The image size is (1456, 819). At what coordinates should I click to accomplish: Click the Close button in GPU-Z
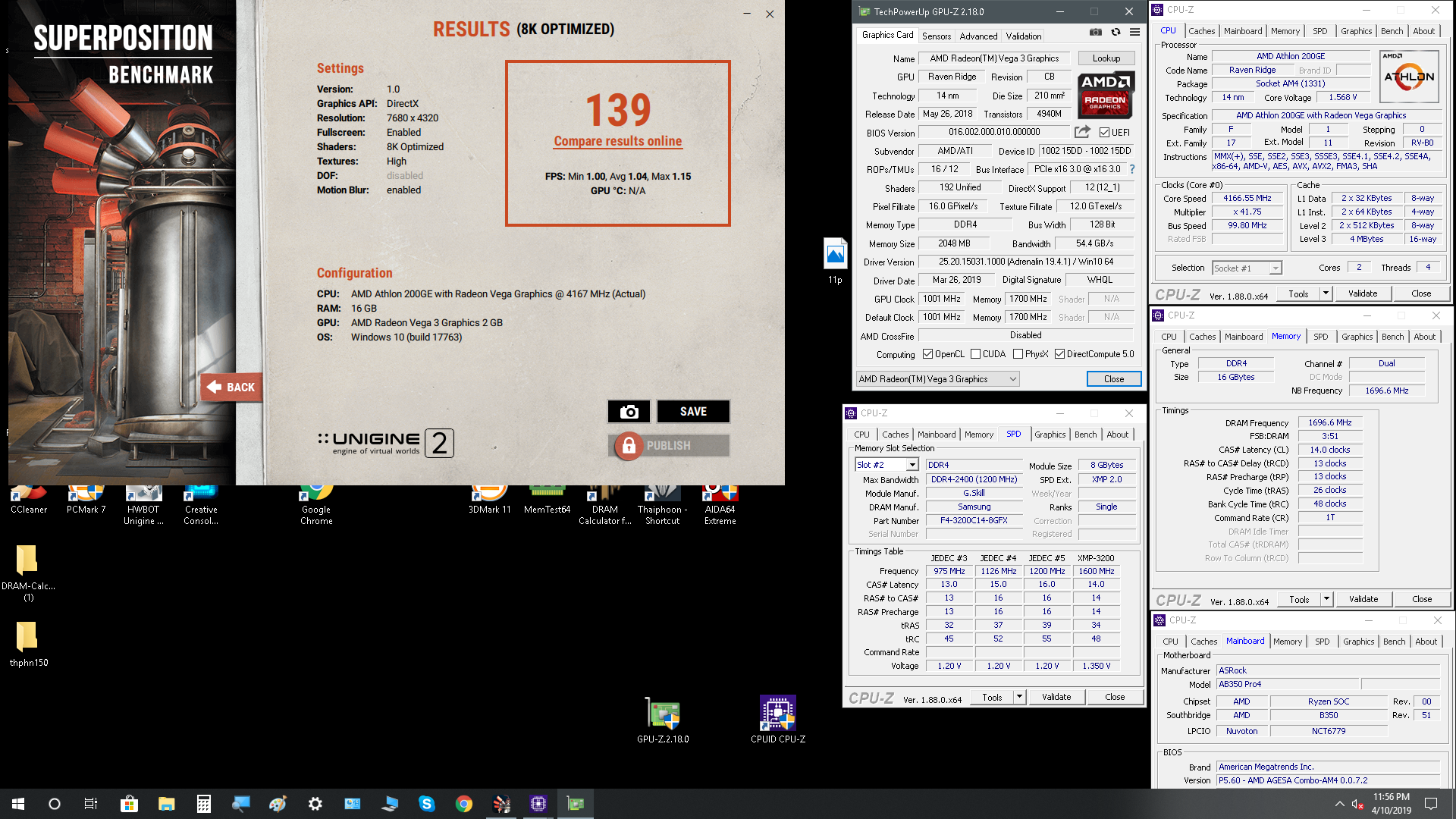click(1114, 379)
